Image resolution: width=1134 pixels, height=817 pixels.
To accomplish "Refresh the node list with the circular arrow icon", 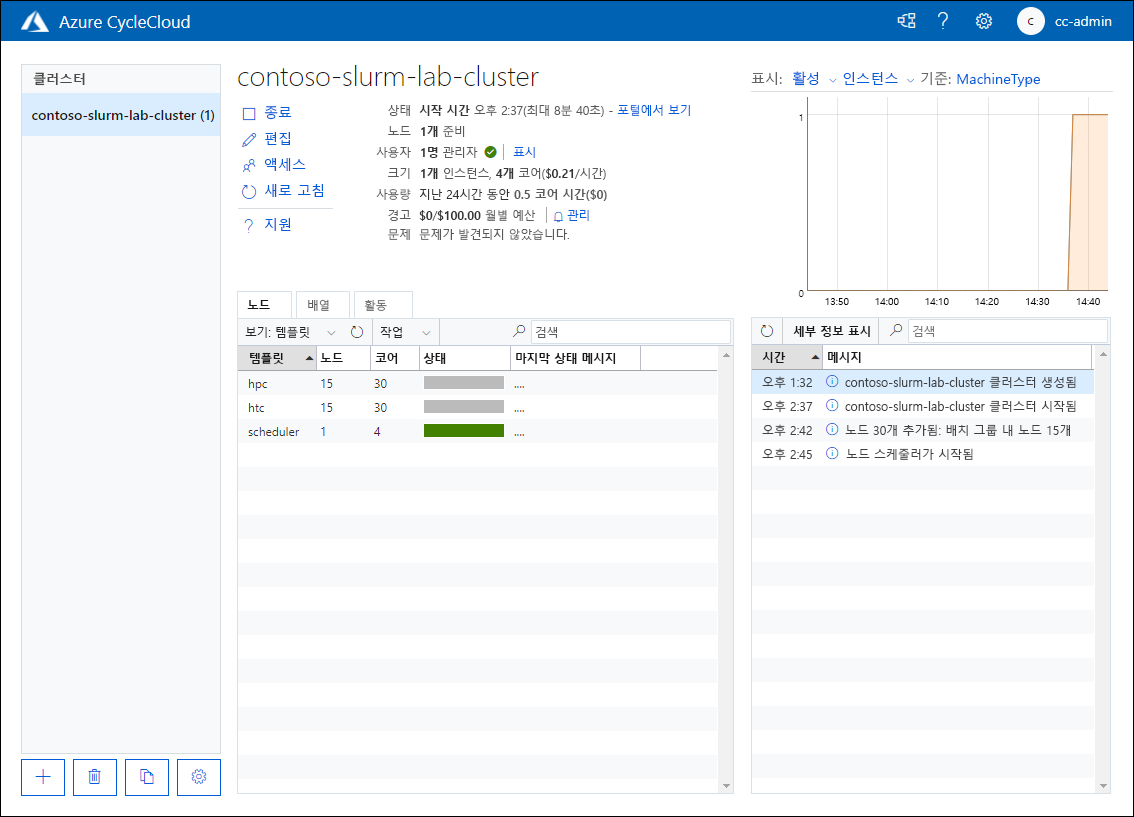I will coord(358,331).
